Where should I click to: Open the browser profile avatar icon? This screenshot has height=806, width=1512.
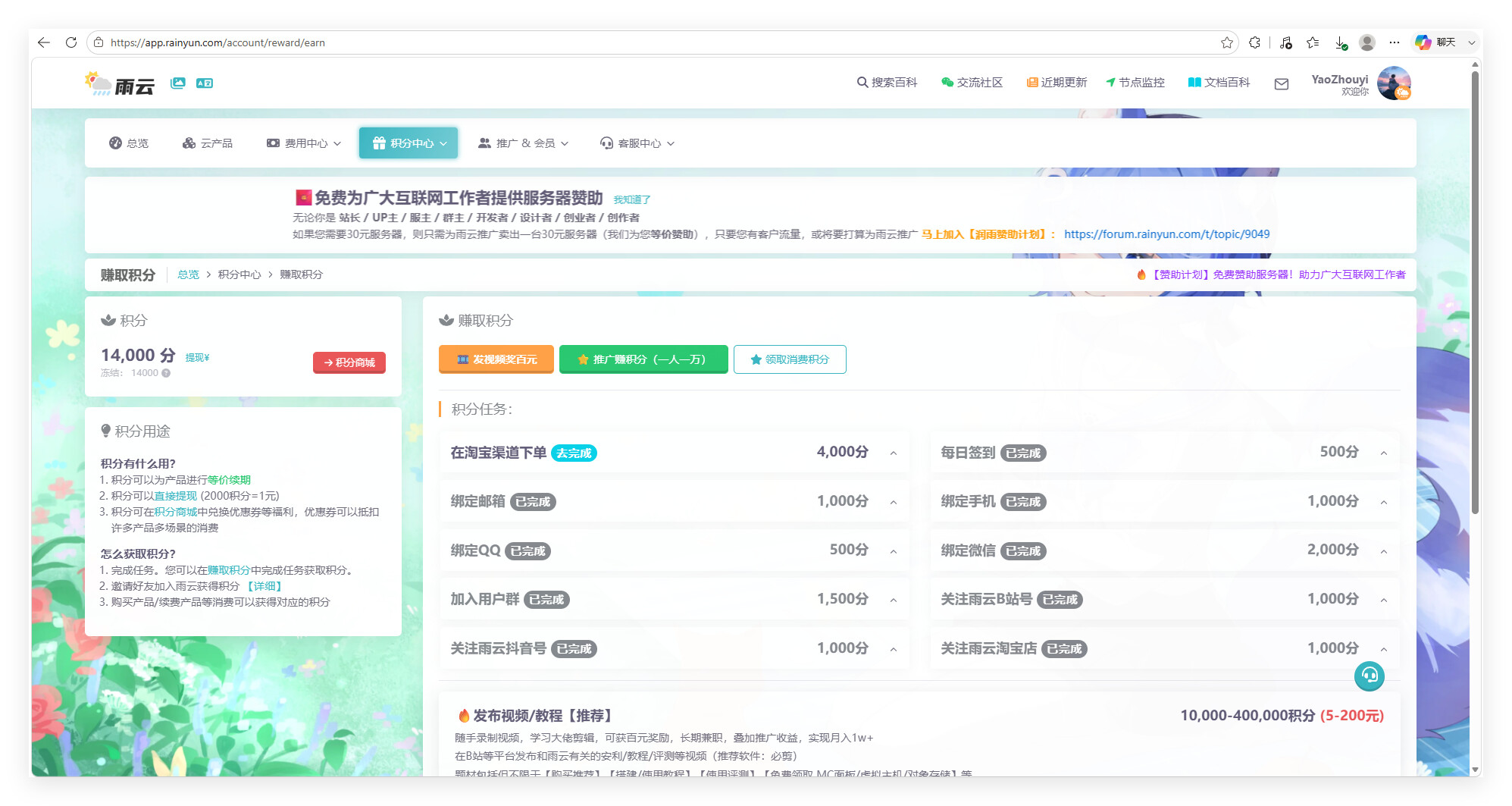point(1367,42)
